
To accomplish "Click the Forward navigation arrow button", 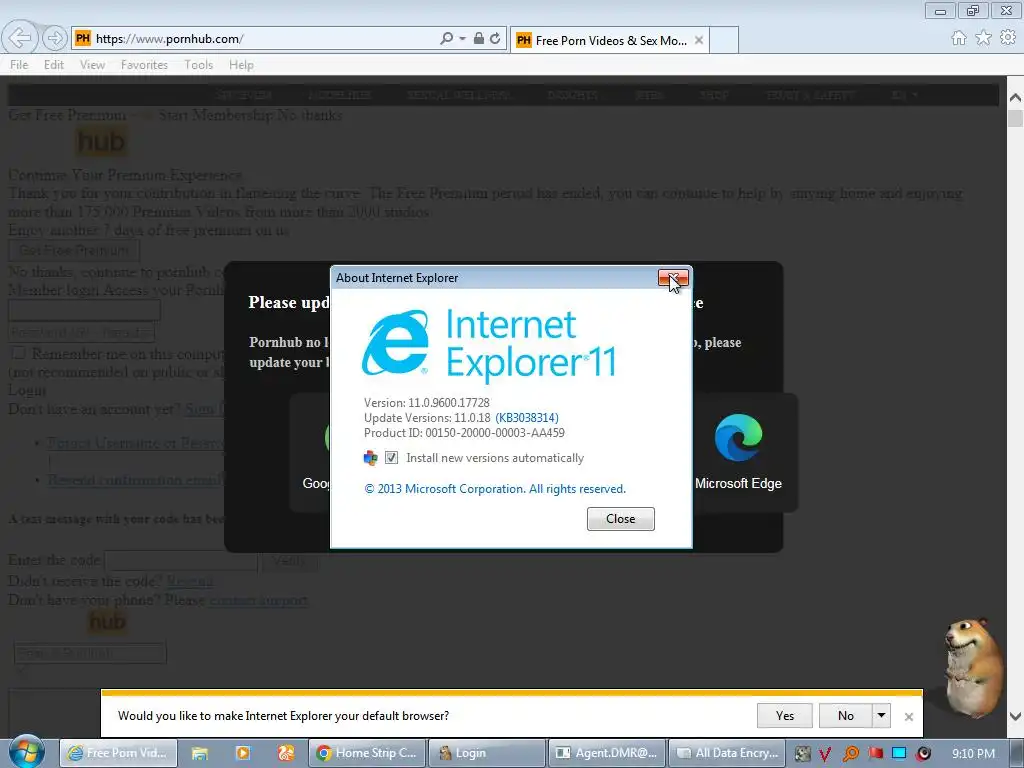I will pyautogui.click(x=55, y=39).
